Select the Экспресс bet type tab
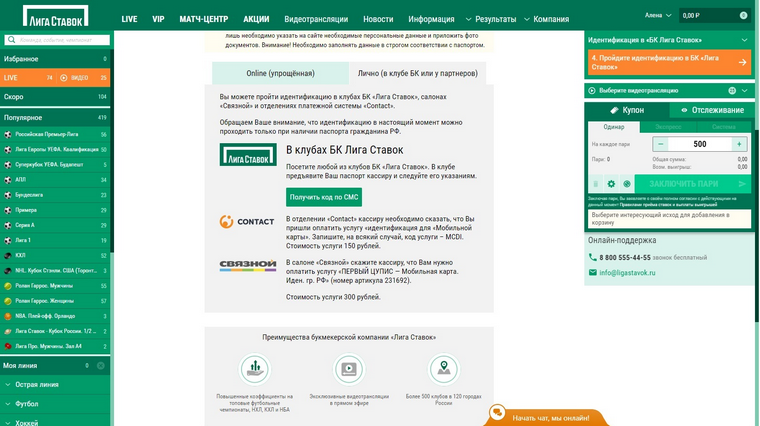The width and height of the screenshot is (760, 426). pyautogui.click(x=668, y=127)
